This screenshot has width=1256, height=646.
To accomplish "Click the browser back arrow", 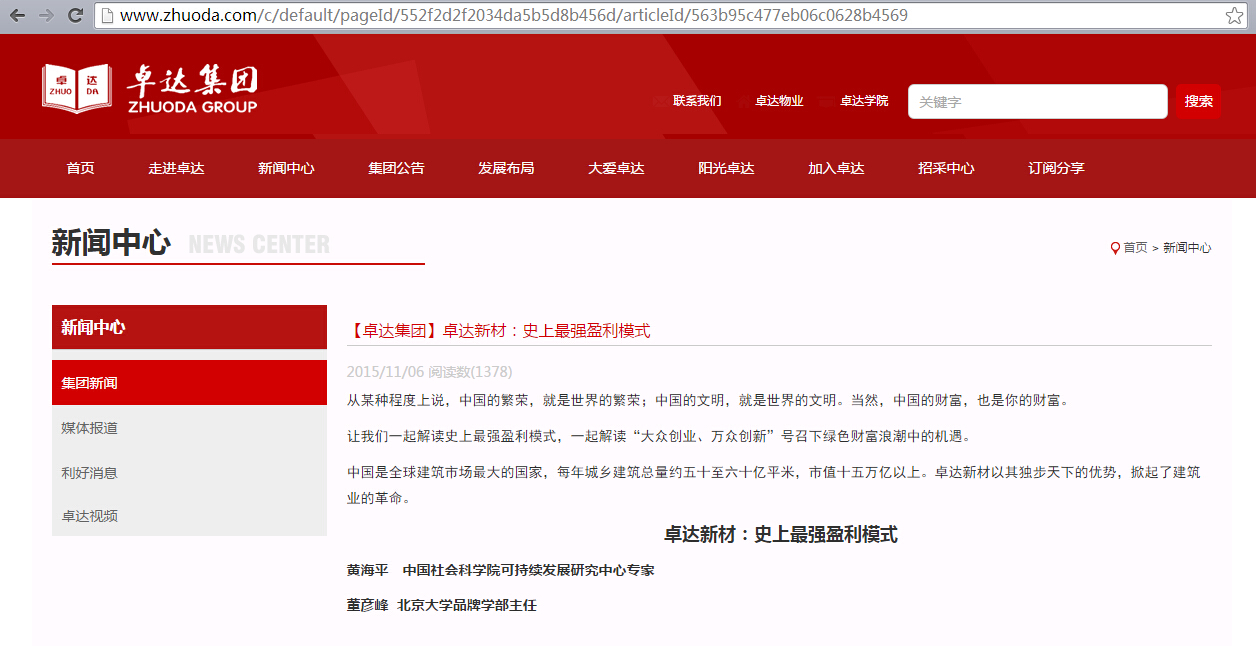I will pyautogui.click(x=17, y=15).
